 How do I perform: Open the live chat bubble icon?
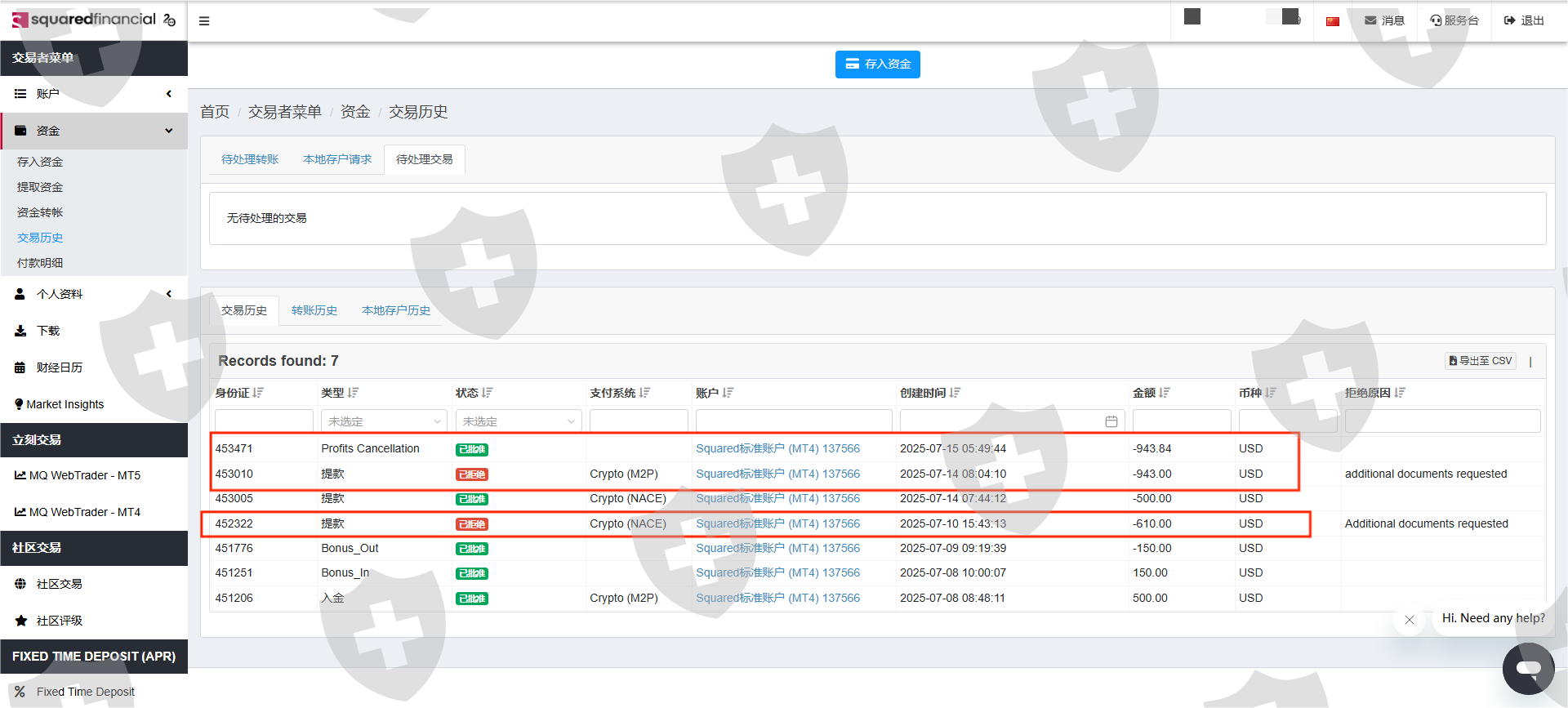[1528, 668]
